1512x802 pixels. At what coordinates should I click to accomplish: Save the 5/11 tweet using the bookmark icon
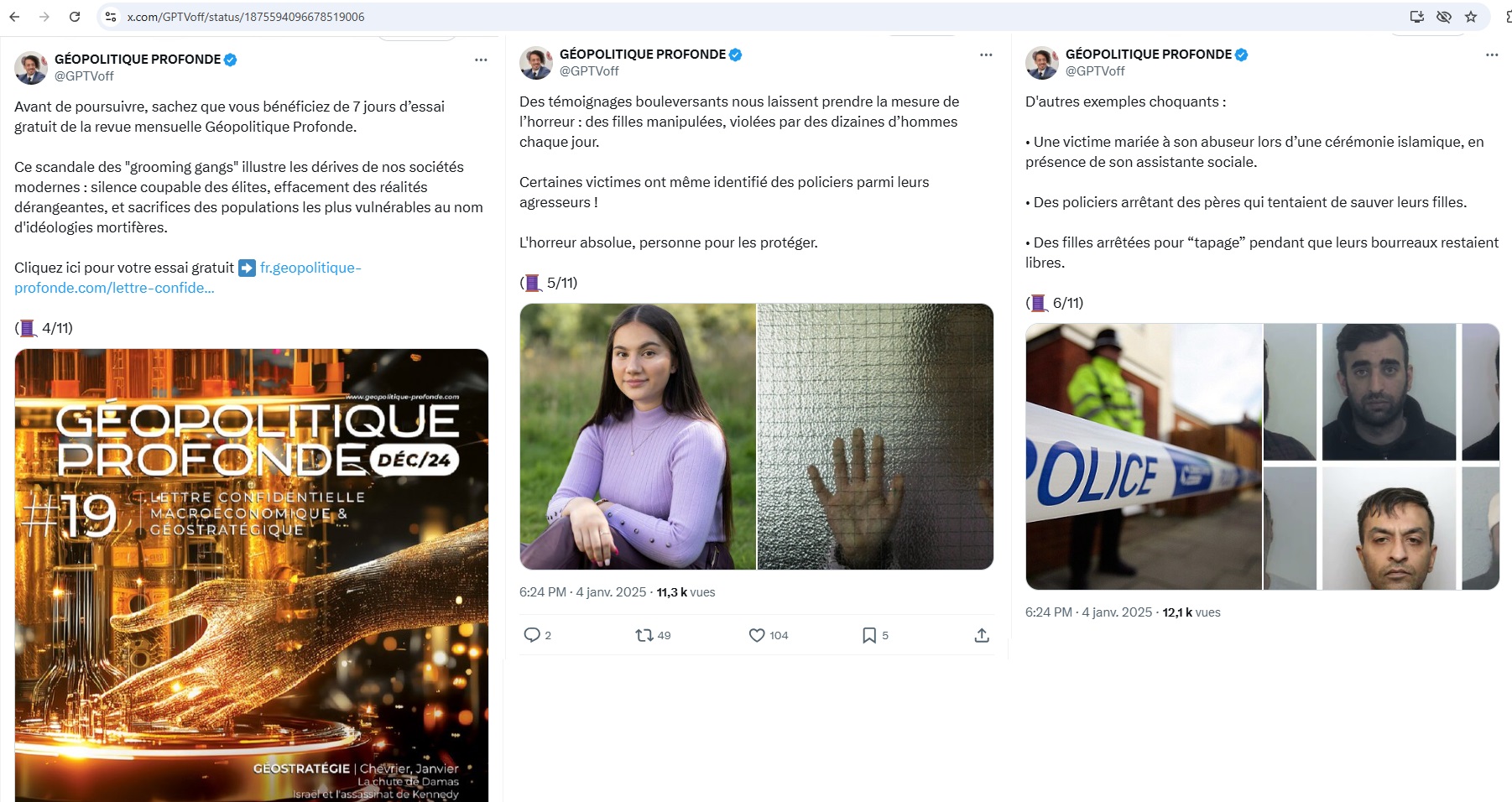click(869, 635)
